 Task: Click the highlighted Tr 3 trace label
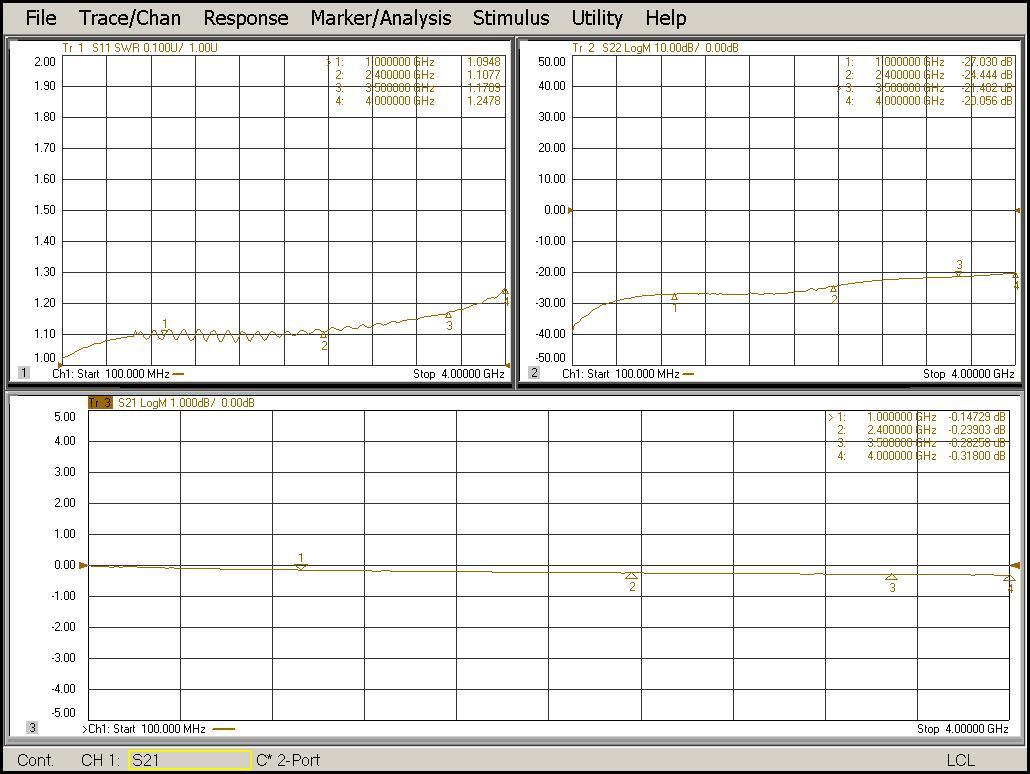[x=100, y=403]
